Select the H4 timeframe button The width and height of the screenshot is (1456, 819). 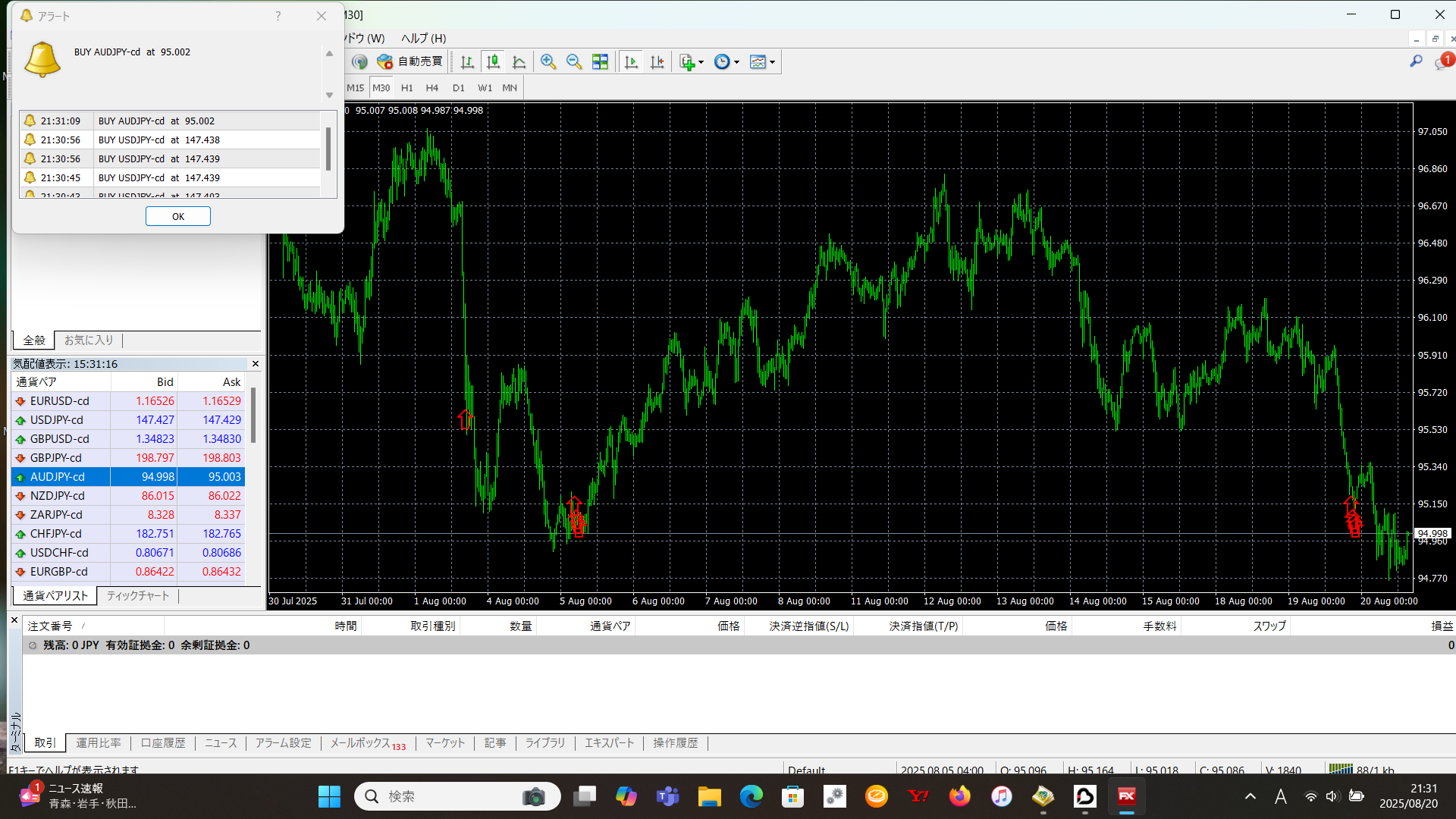point(432,88)
